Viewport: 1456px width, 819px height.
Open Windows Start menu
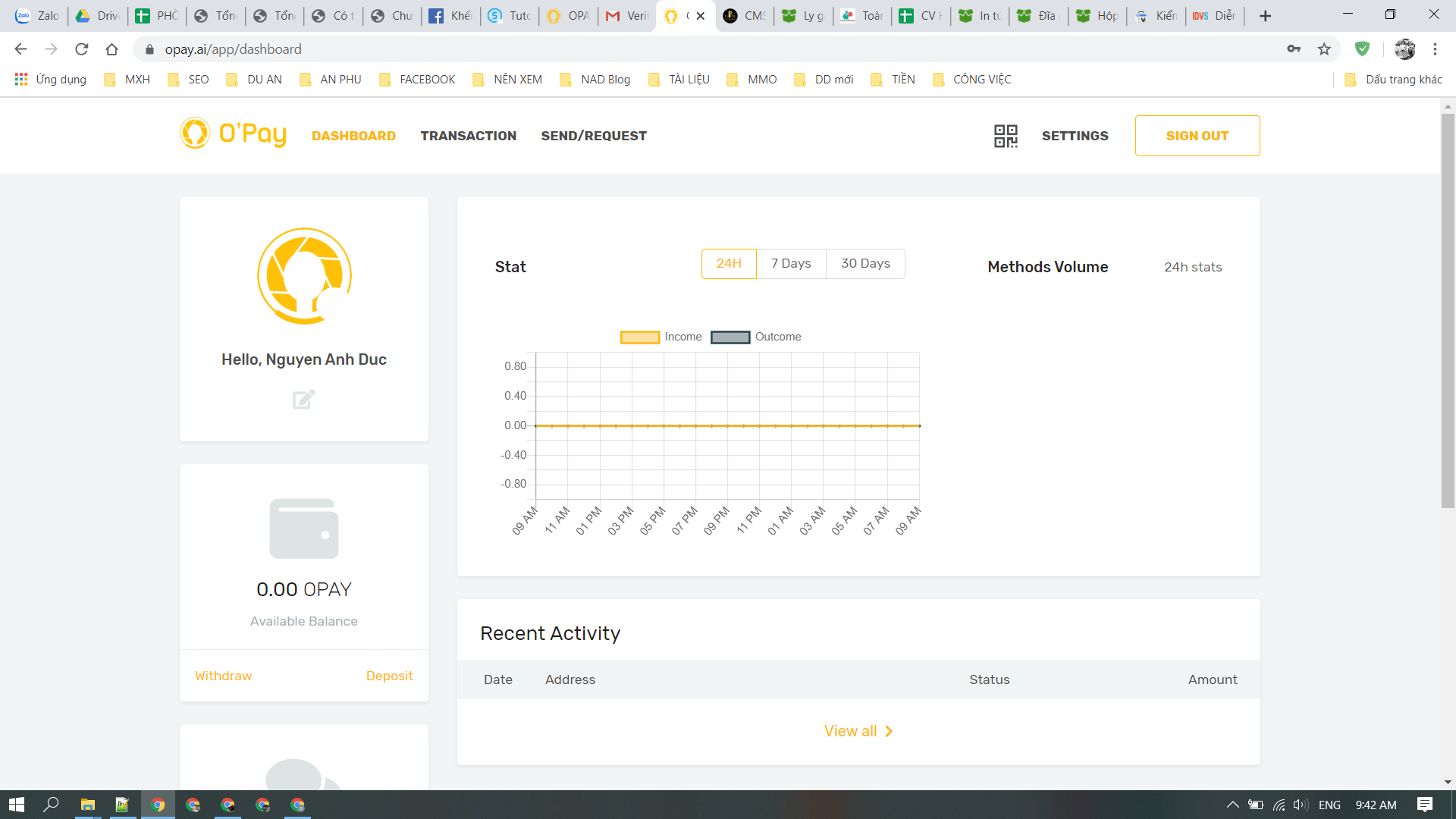coord(17,805)
